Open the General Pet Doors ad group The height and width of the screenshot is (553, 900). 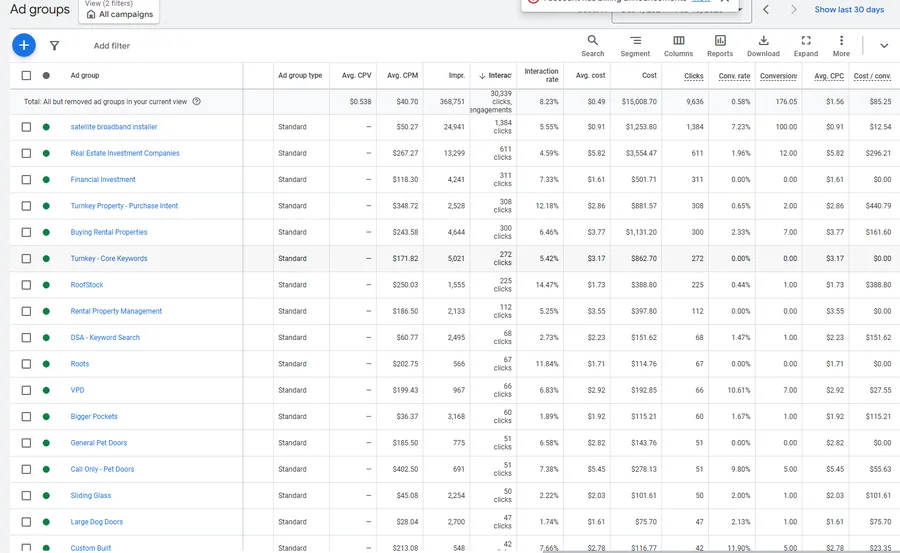click(99, 443)
